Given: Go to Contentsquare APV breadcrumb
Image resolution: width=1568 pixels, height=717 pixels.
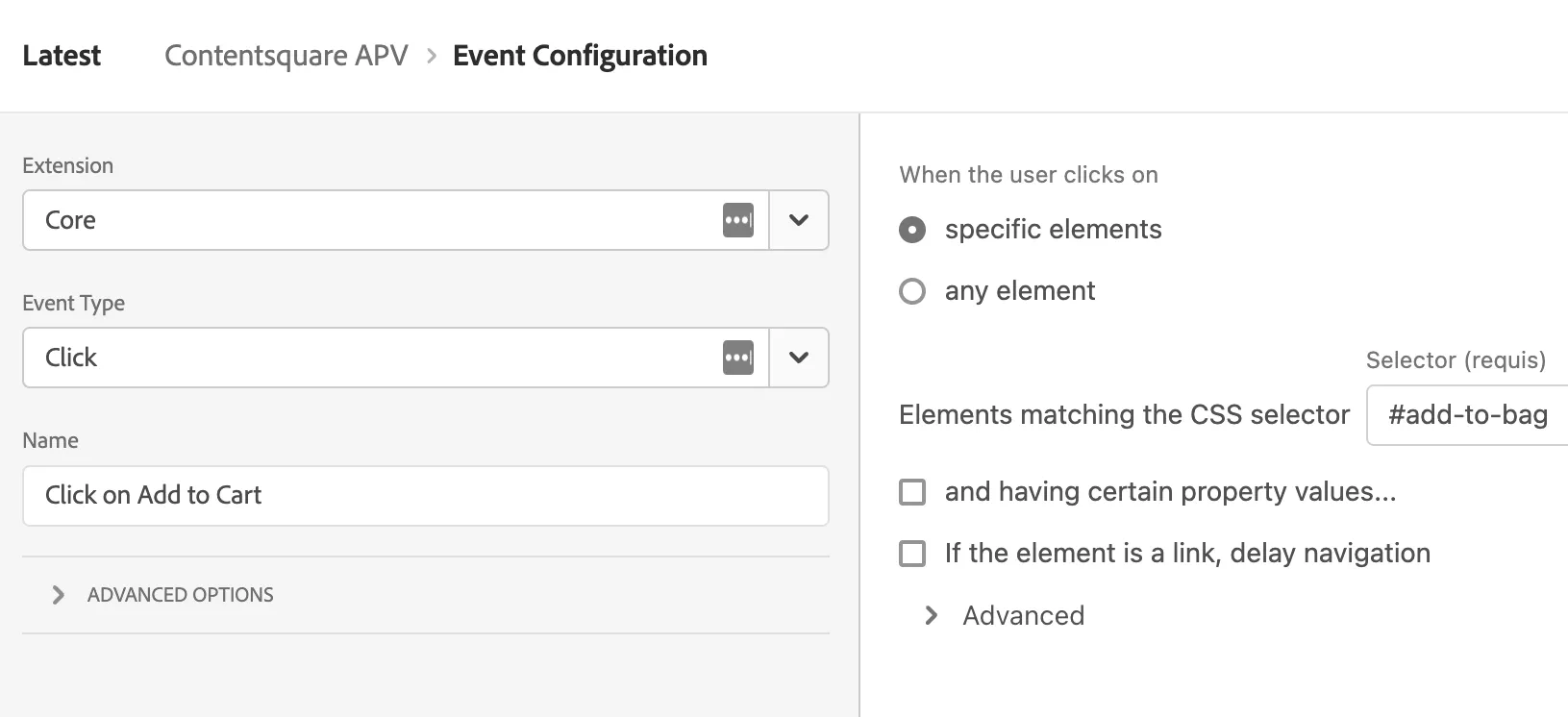Looking at the screenshot, I should click(286, 56).
